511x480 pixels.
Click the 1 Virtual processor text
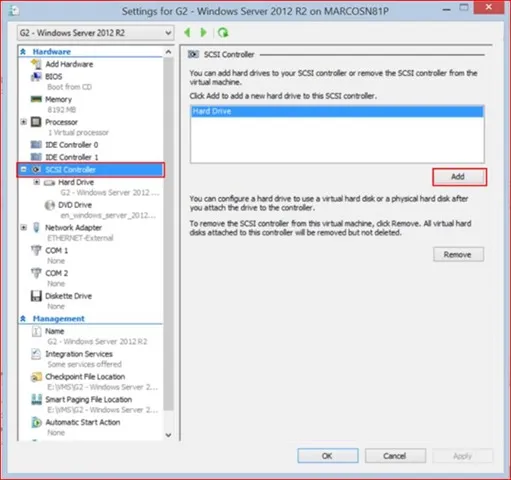(x=78, y=132)
